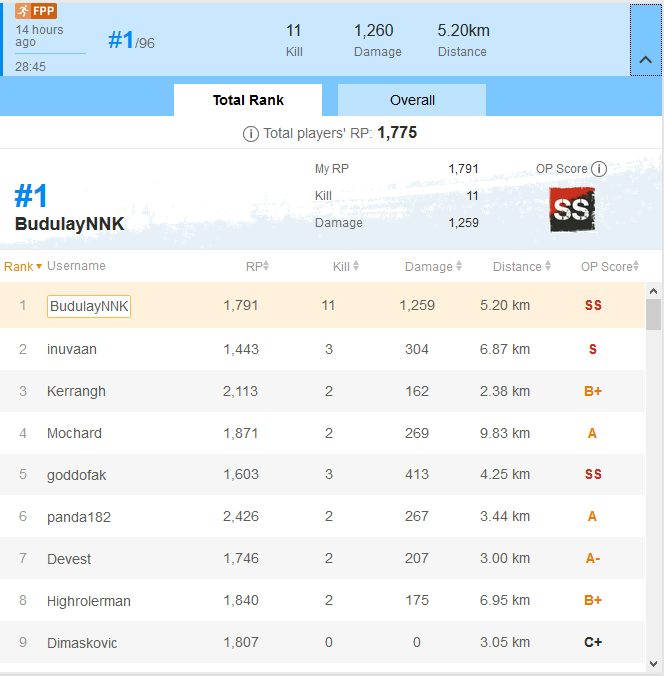Viewport: 664px width, 676px height.
Task: Open panda182's player profile
Action: 79,517
